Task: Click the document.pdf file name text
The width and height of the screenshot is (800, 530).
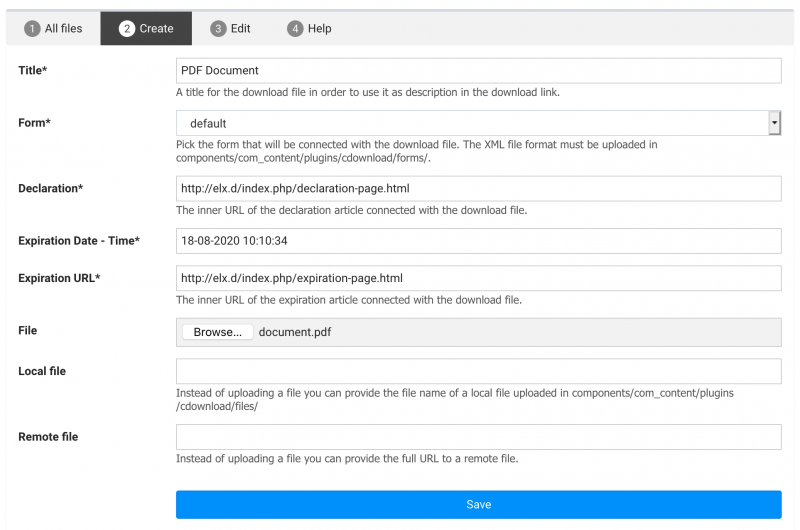Action: 295,332
